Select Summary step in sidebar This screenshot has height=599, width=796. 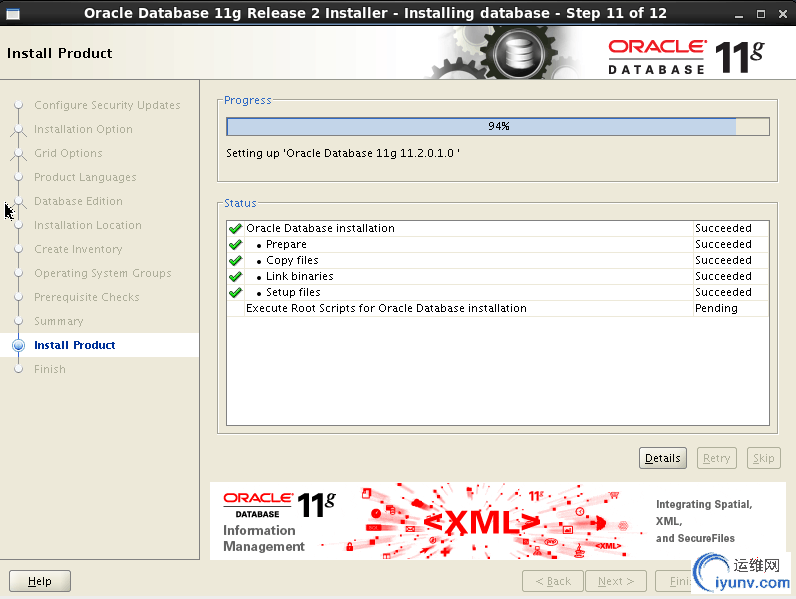[59, 321]
